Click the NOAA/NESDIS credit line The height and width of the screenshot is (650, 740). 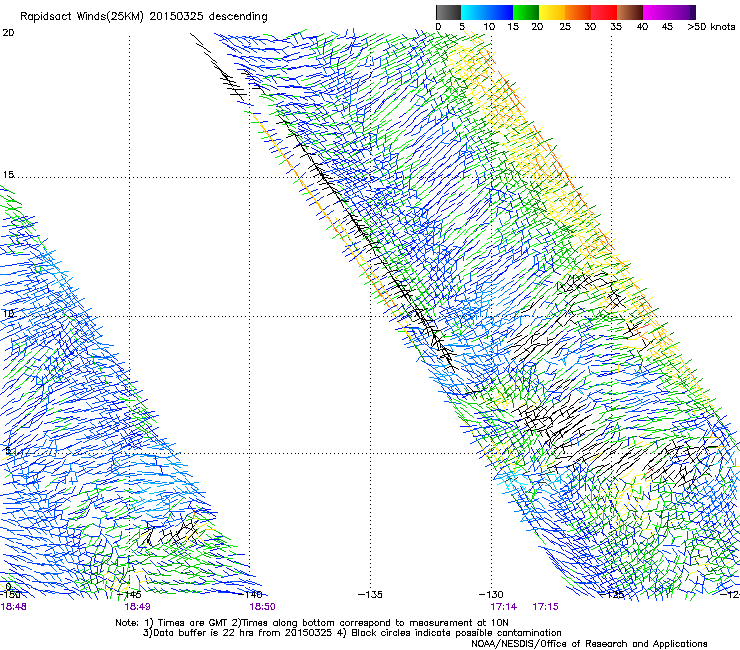click(x=589, y=644)
